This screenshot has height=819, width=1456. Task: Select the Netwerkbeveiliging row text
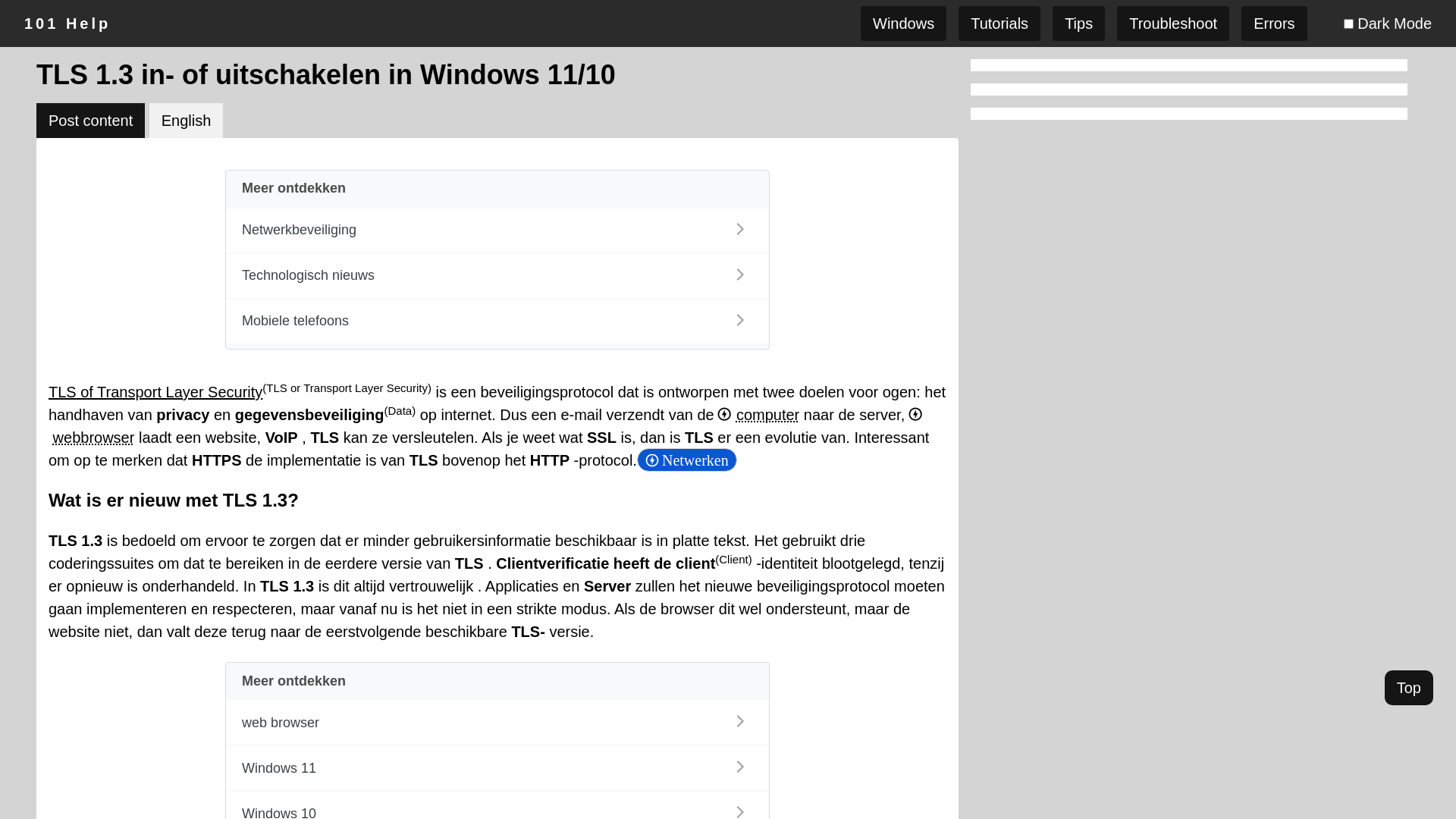(299, 230)
